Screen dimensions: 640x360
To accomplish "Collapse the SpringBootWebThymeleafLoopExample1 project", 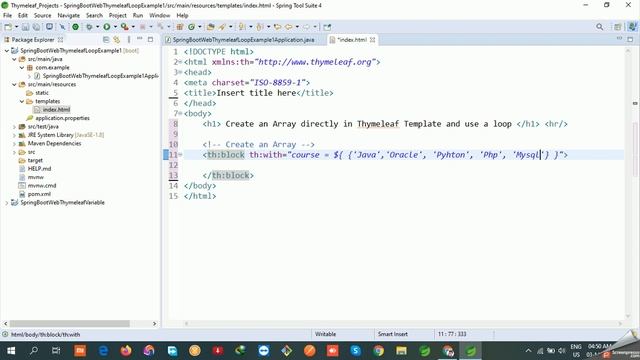I will click(7, 51).
